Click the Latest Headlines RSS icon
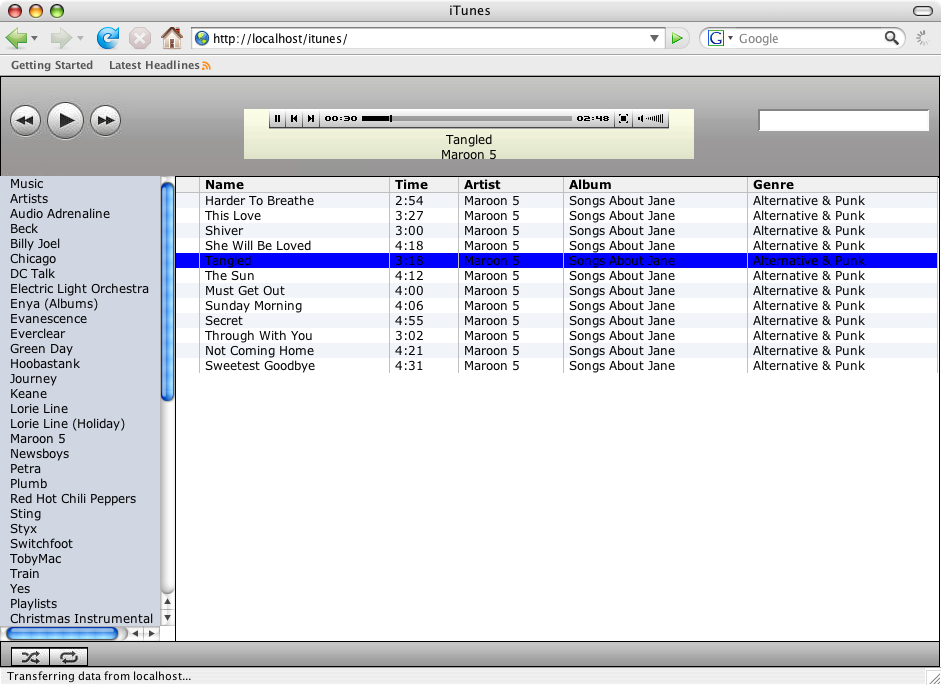 tap(206, 65)
